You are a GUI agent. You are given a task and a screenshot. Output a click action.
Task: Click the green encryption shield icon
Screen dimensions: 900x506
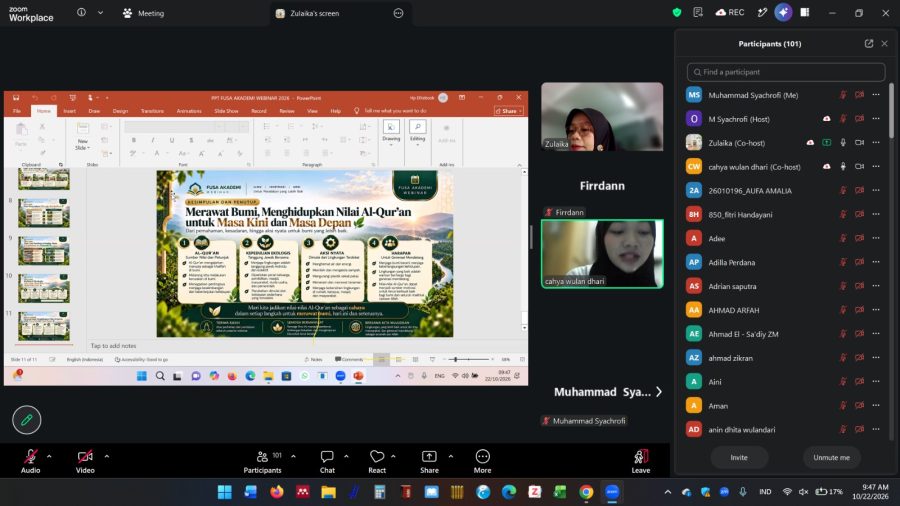pos(677,13)
